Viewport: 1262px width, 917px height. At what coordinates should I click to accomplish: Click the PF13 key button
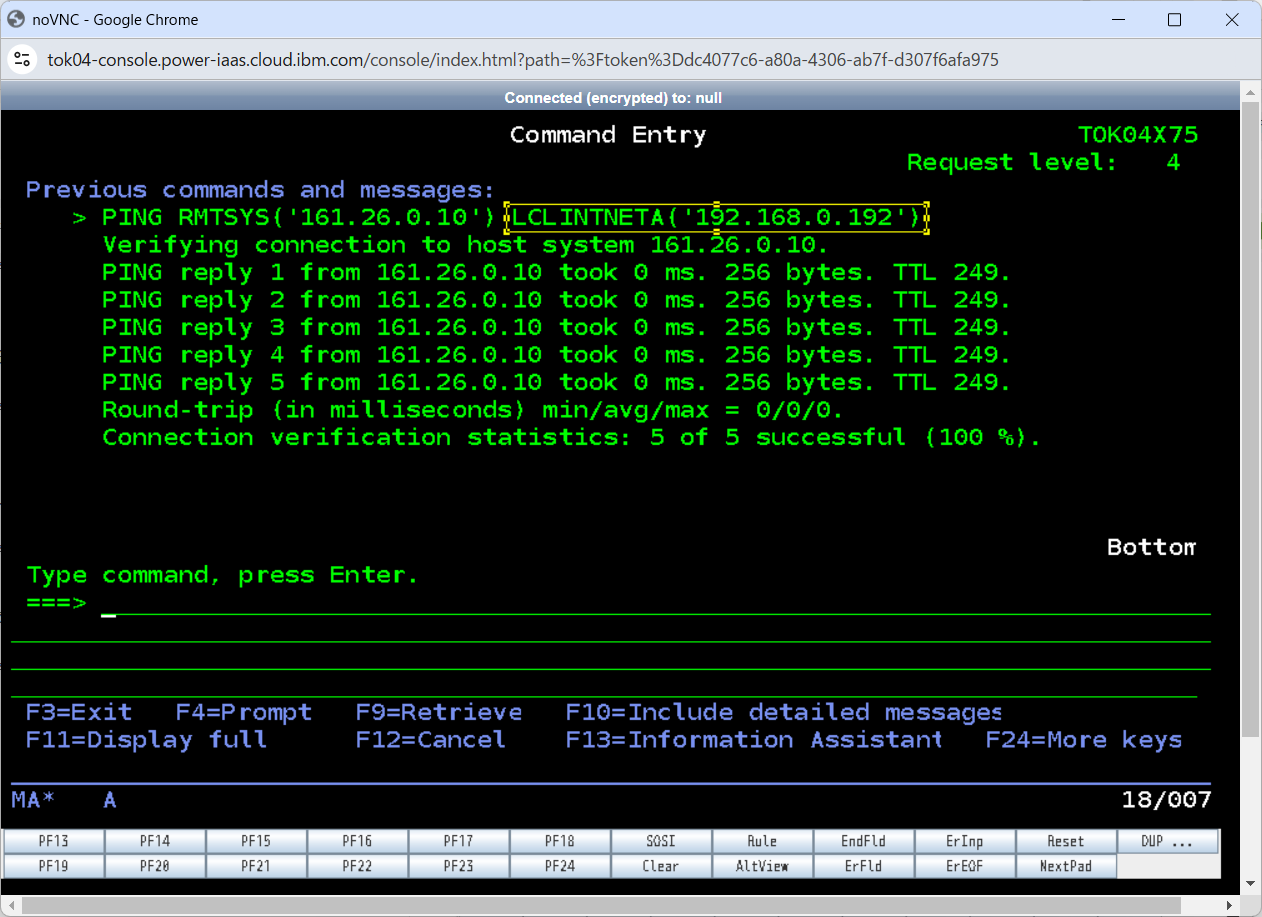(x=54, y=841)
